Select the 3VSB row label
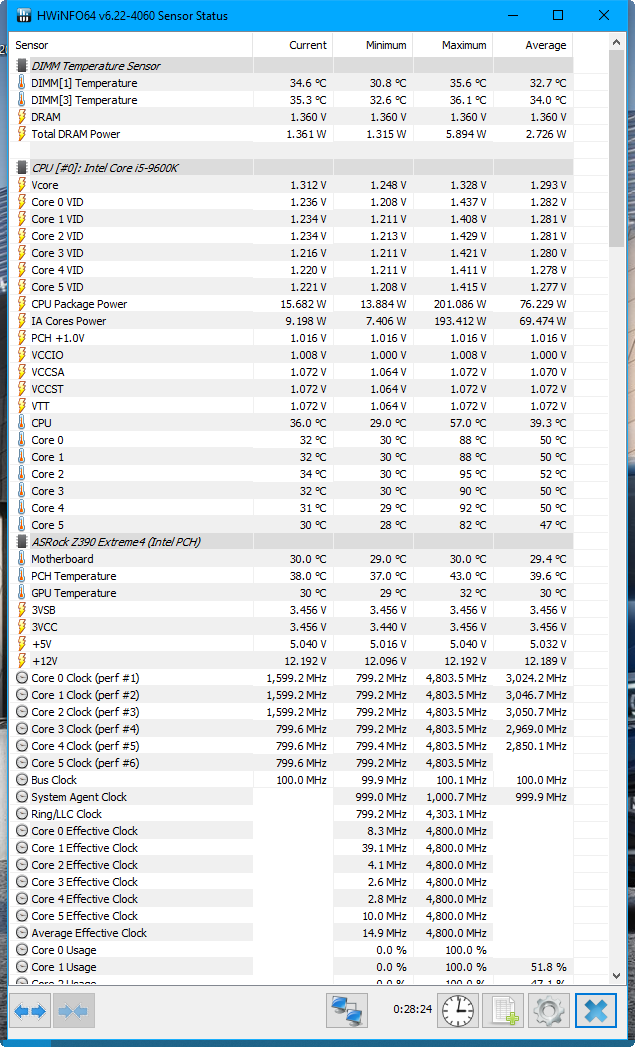This screenshot has height=1047, width=635. click(44, 610)
